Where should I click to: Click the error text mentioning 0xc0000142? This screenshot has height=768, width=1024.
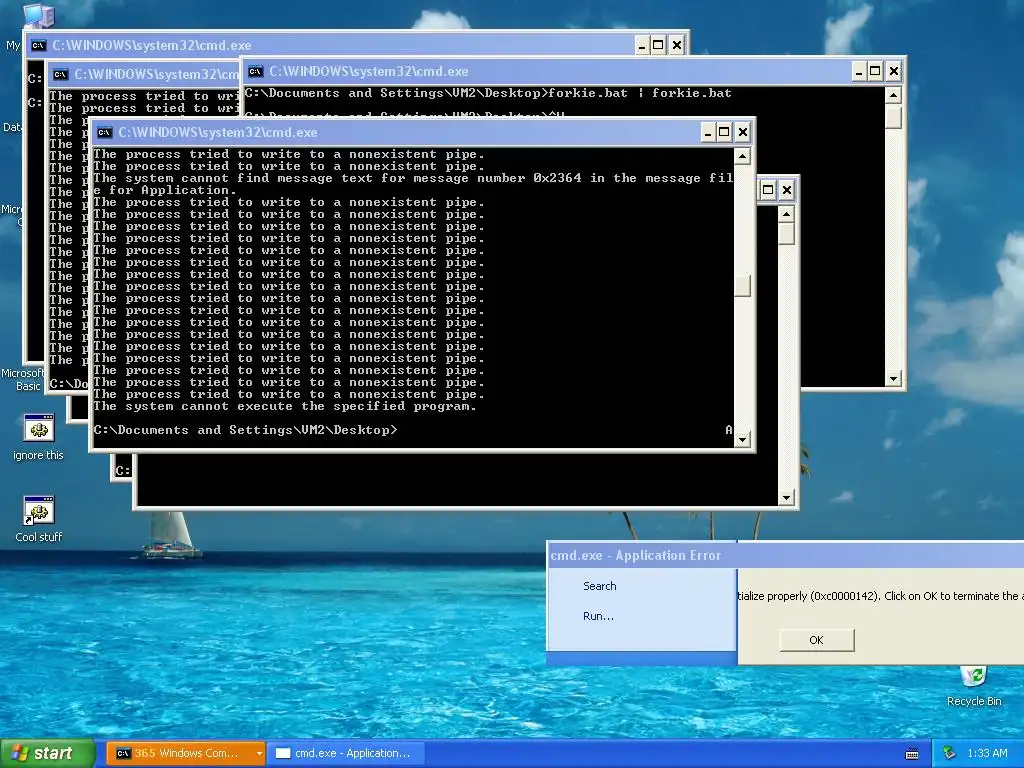click(x=879, y=596)
